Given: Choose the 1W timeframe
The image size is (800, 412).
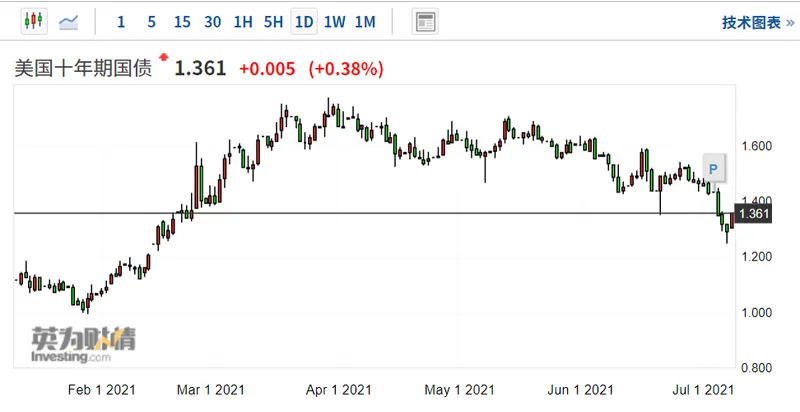Looking at the screenshot, I should [334, 21].
